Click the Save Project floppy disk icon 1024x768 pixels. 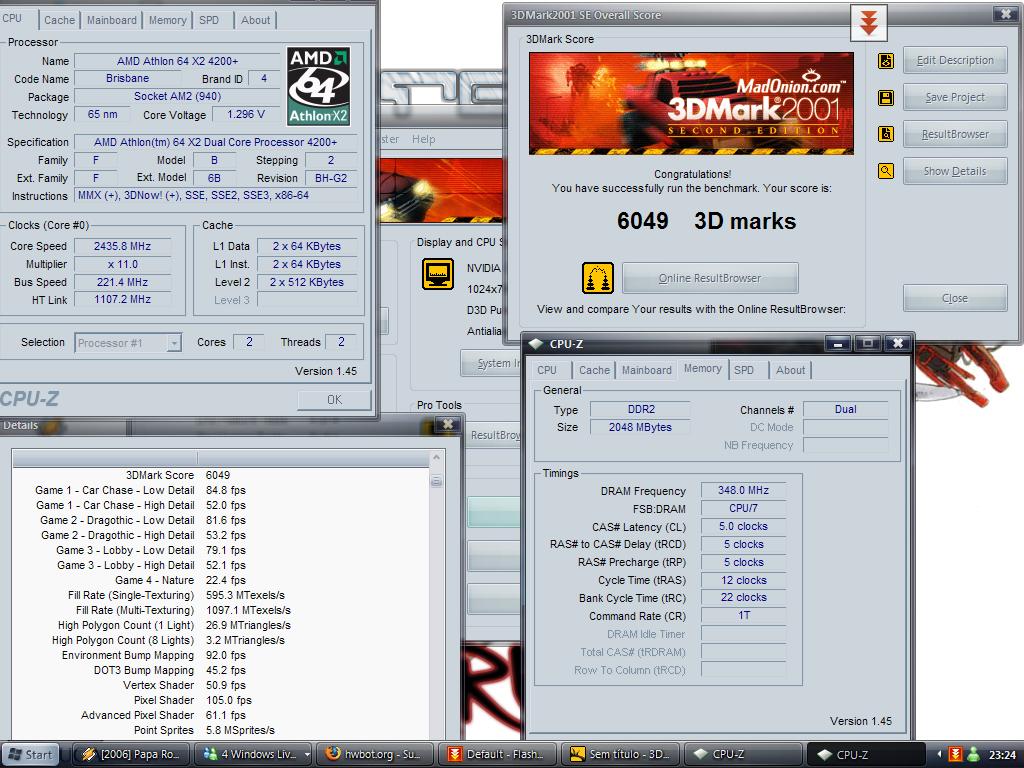coord(886,98)
